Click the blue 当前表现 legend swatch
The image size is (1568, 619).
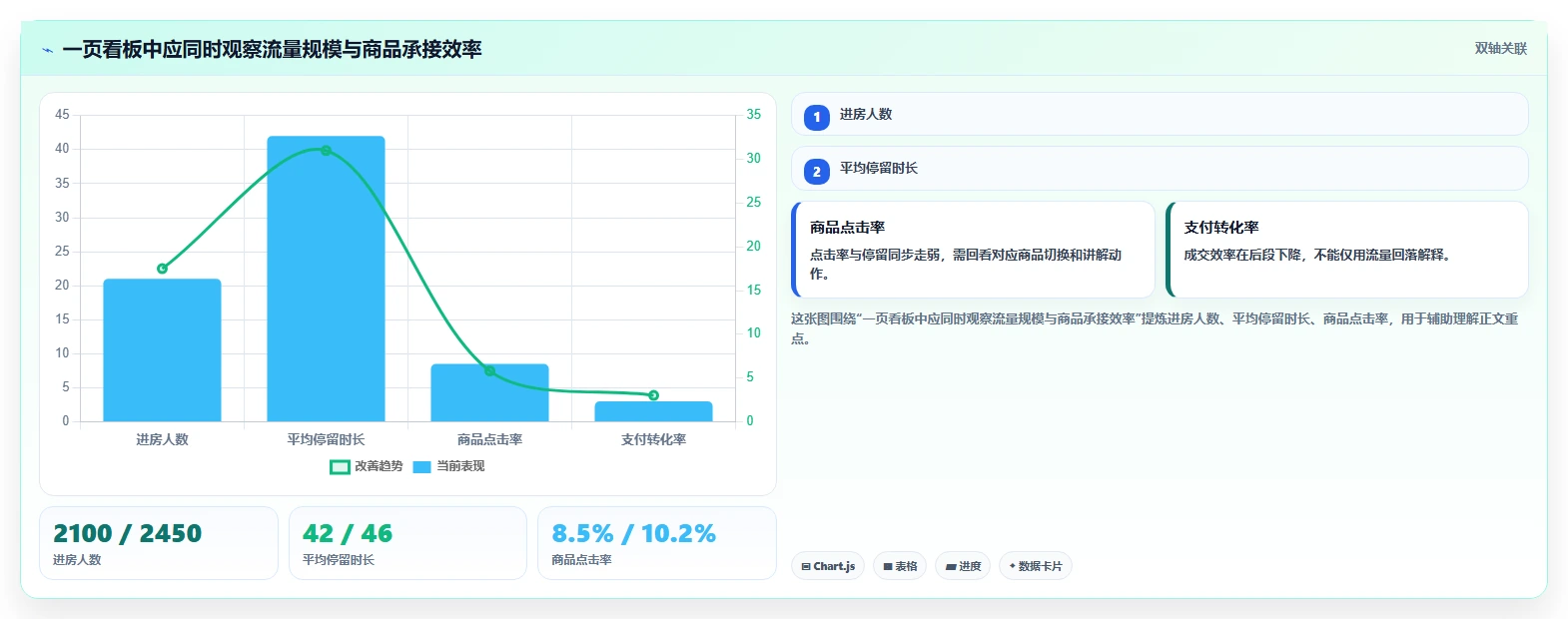(x=421, y=466)
